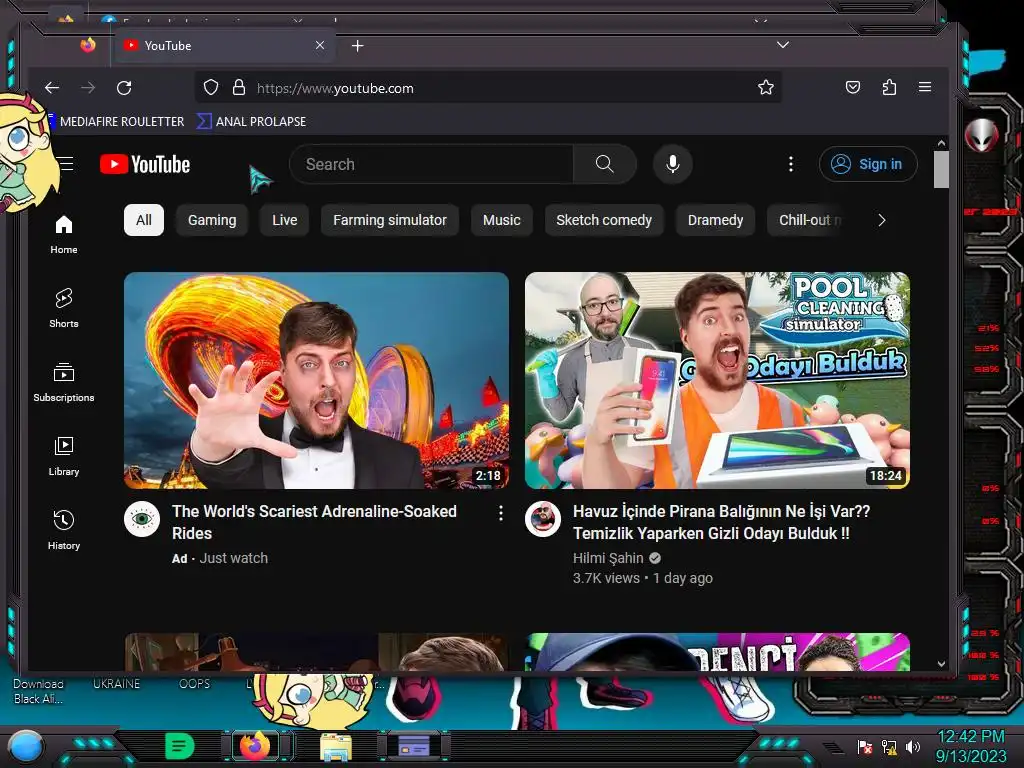Click the scrollbar up arrow

[941, 143]
